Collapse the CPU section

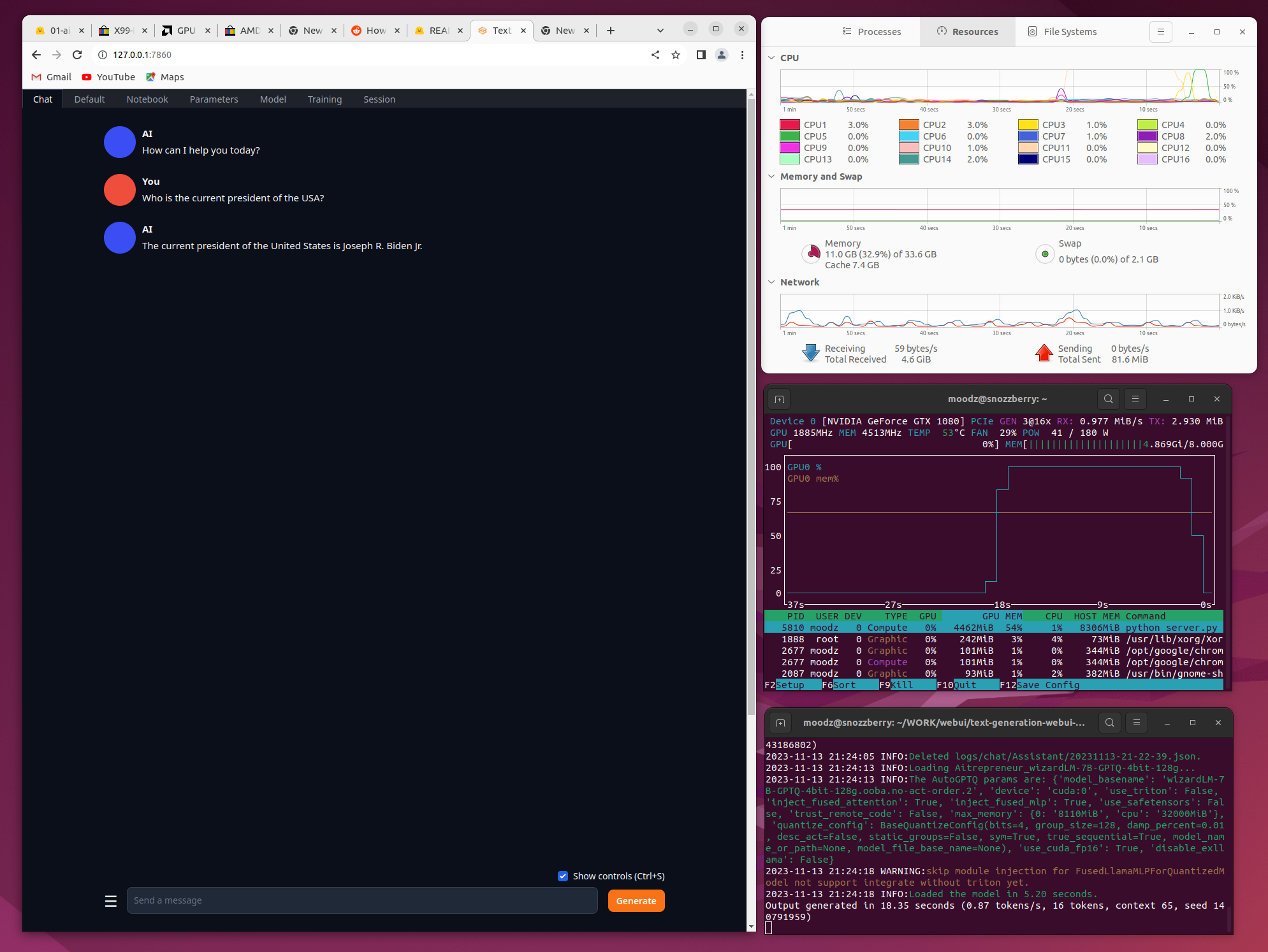tap(771, 58)
